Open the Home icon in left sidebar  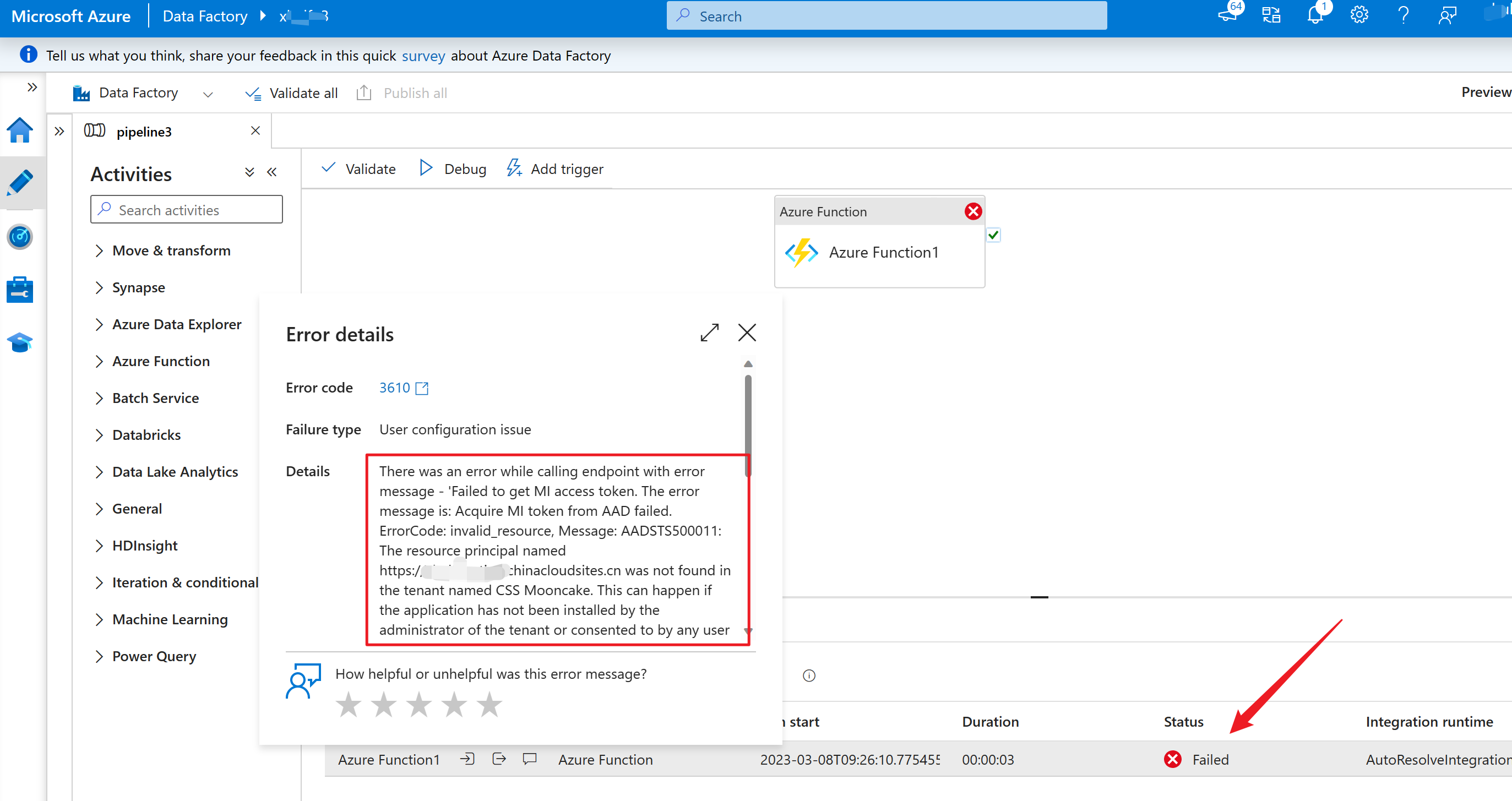20,130
